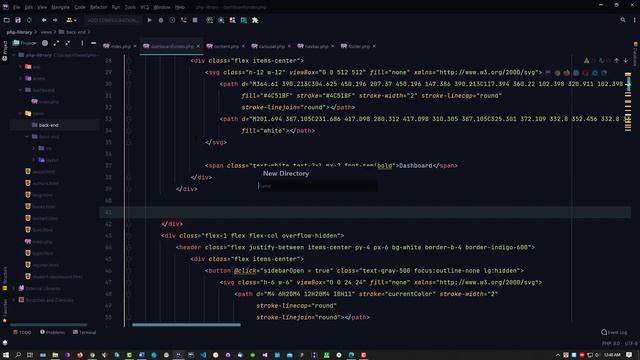This screenshot has height=360, width=640.
Task: Open the Project view dropdown in tool window
Action: click(x=25, y=43)
